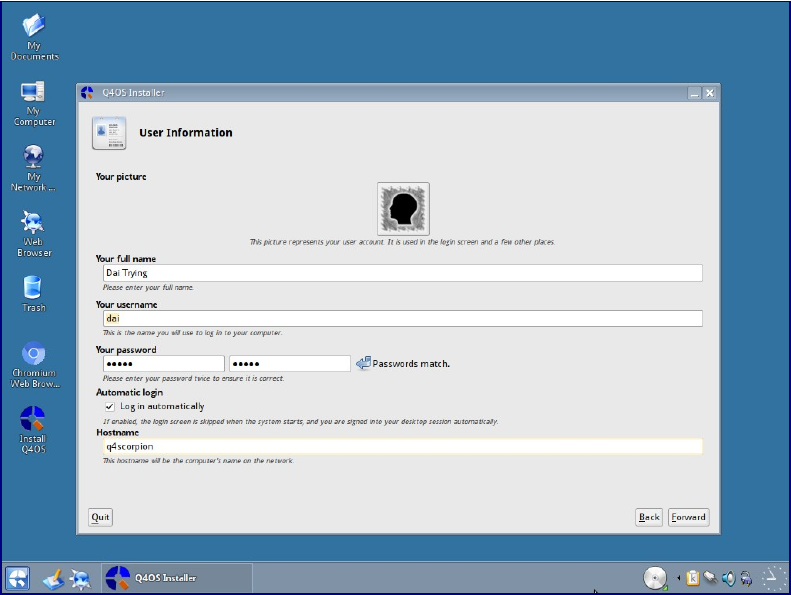Open network connection tray icon
The image size is (791, 595).
coord(710,577)
